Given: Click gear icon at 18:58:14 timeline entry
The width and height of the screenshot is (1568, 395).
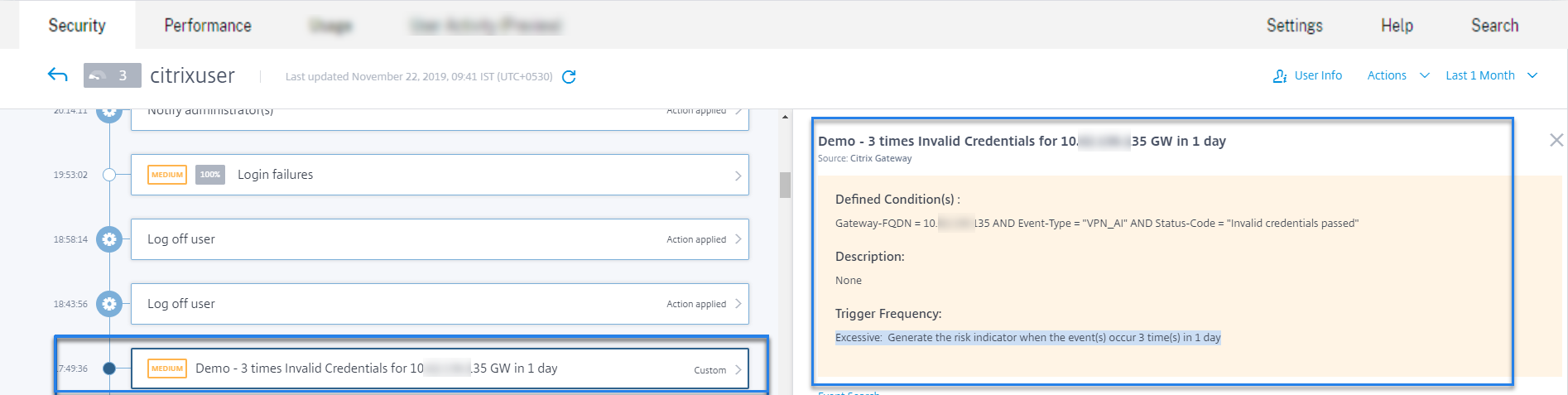Looking at the screenshot, I should pos(109,239).
